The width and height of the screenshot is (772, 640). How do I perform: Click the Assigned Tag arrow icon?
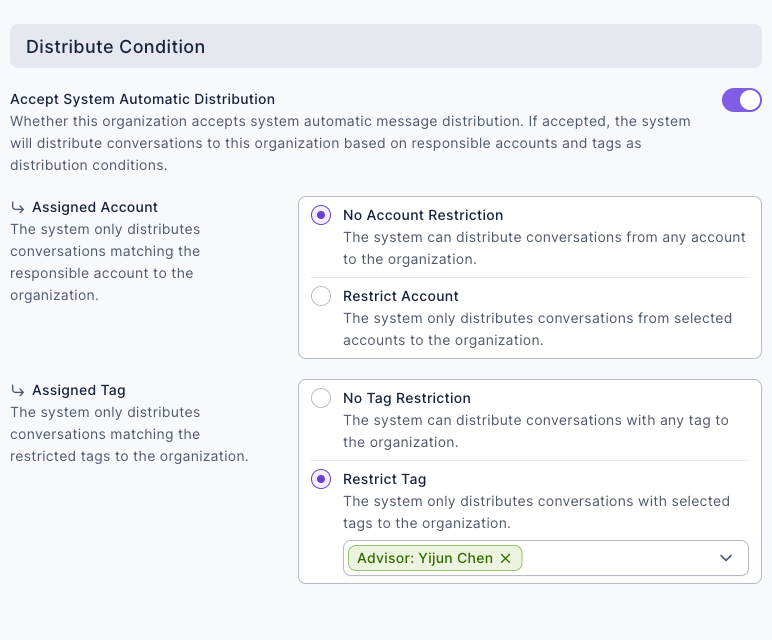tap(18, 391)
